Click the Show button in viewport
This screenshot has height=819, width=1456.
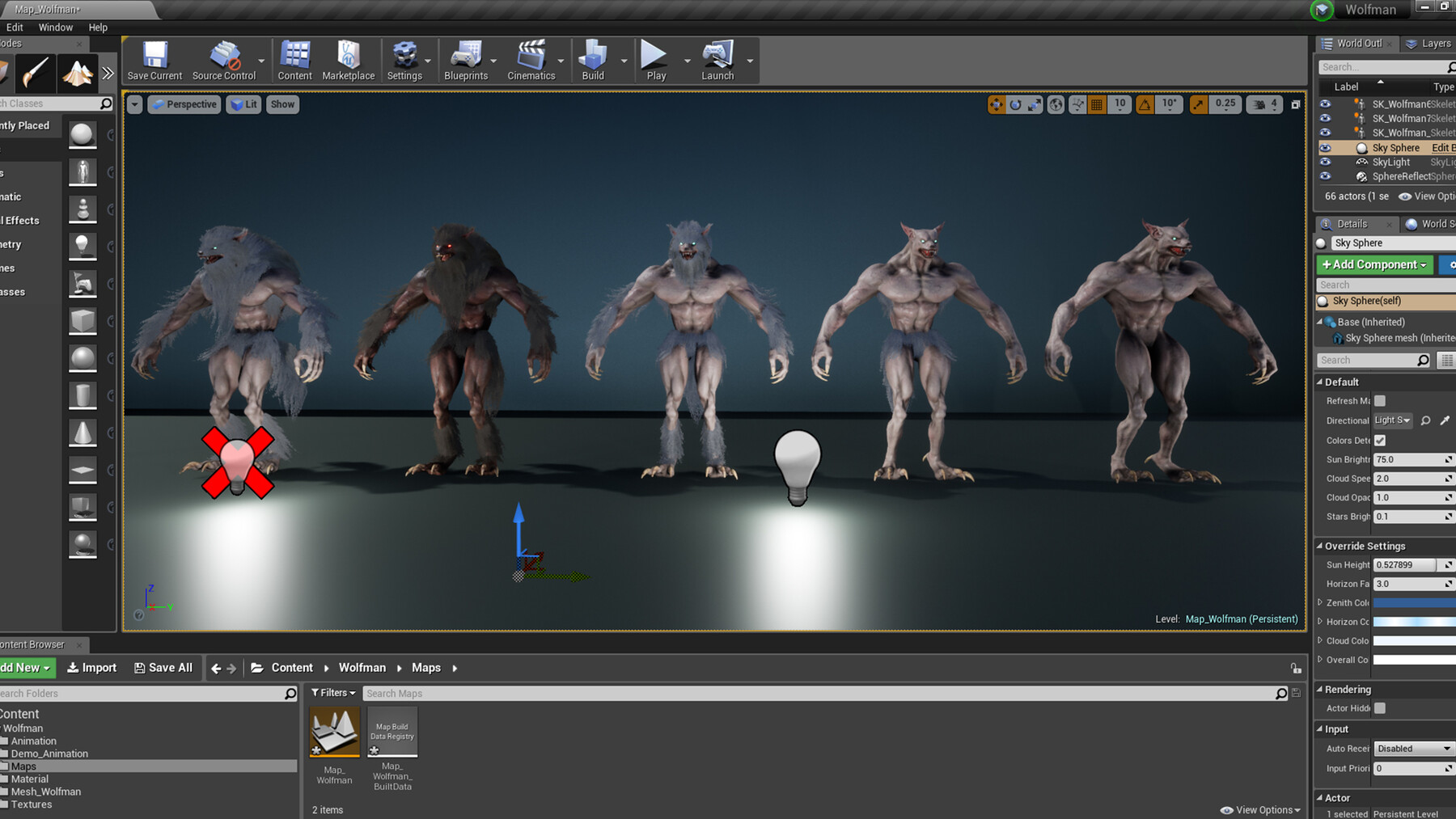(282, 104)
